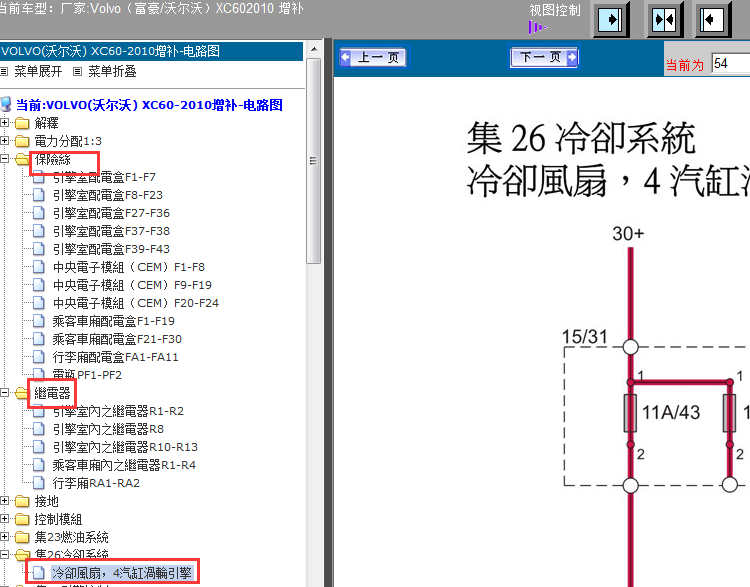Click page icon of 乘客車廂配電盒F1-F19

click(39, 321)
